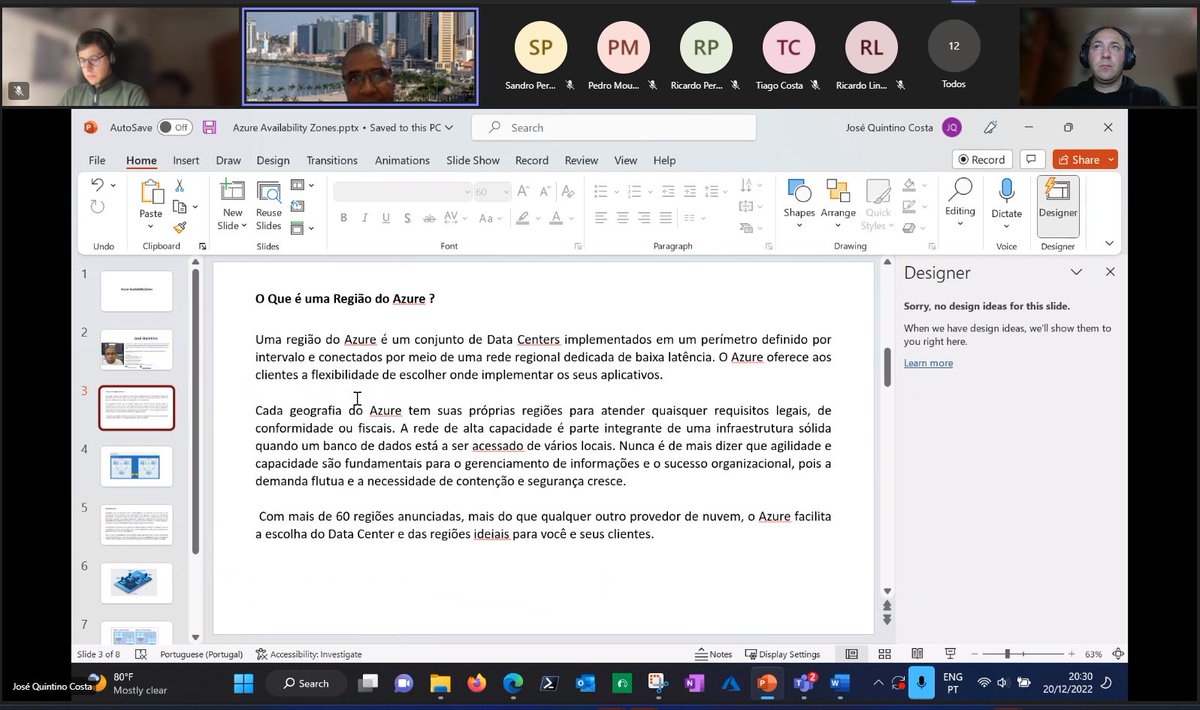1200x710 pixels.
Task: Click the Record button
Action: 982,159
